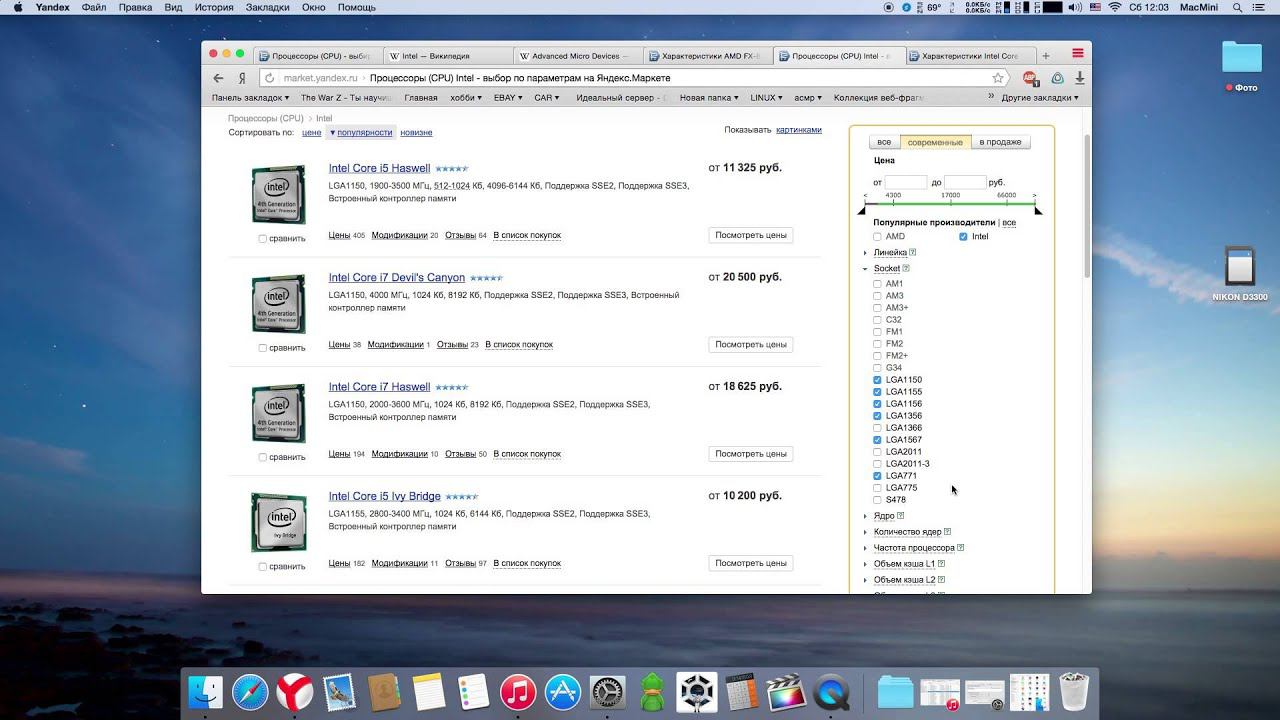Expand the Количество ядер filter
This screenshot has height=720, width=1280.
pos(907,532)
